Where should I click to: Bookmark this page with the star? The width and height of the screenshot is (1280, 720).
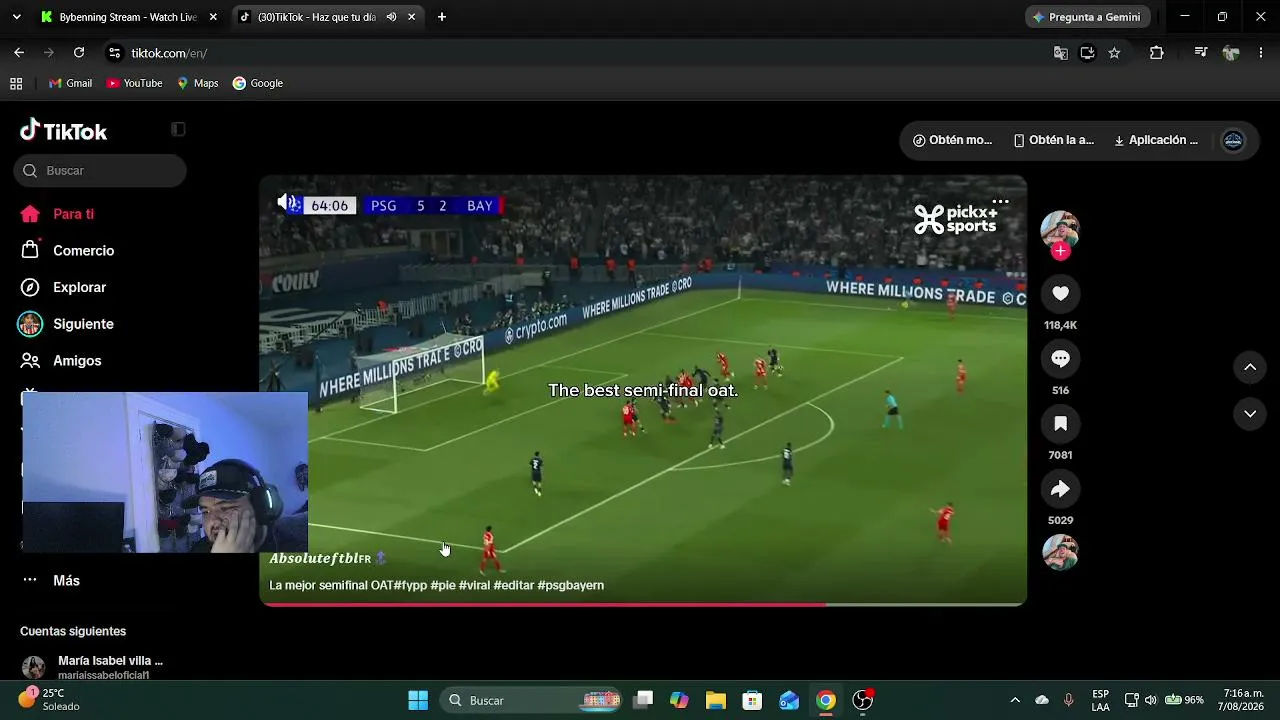[x=1114, y=53]
